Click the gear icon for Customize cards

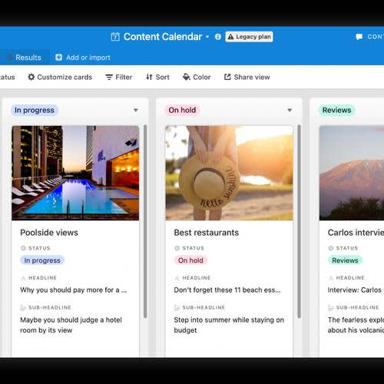tap(31, 77)
